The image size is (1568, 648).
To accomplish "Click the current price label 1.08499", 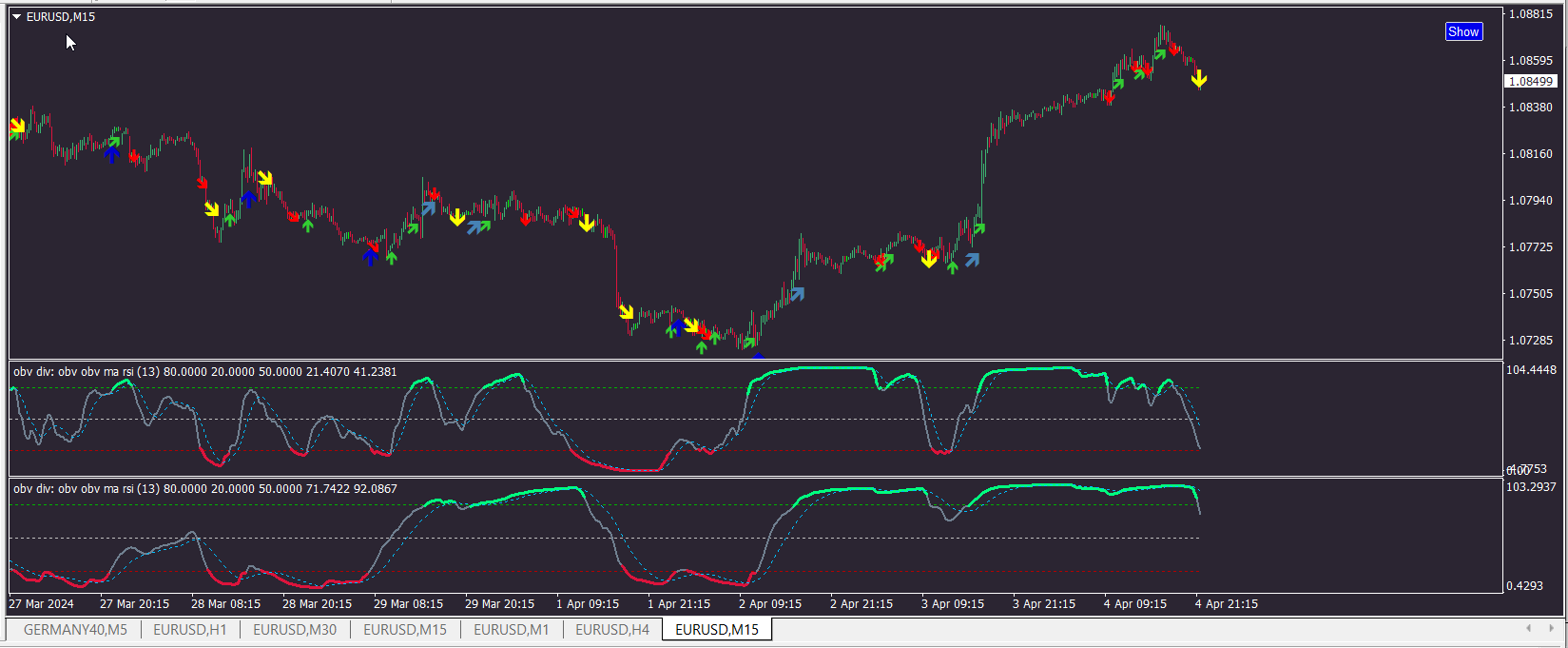I will point(1531,82).
